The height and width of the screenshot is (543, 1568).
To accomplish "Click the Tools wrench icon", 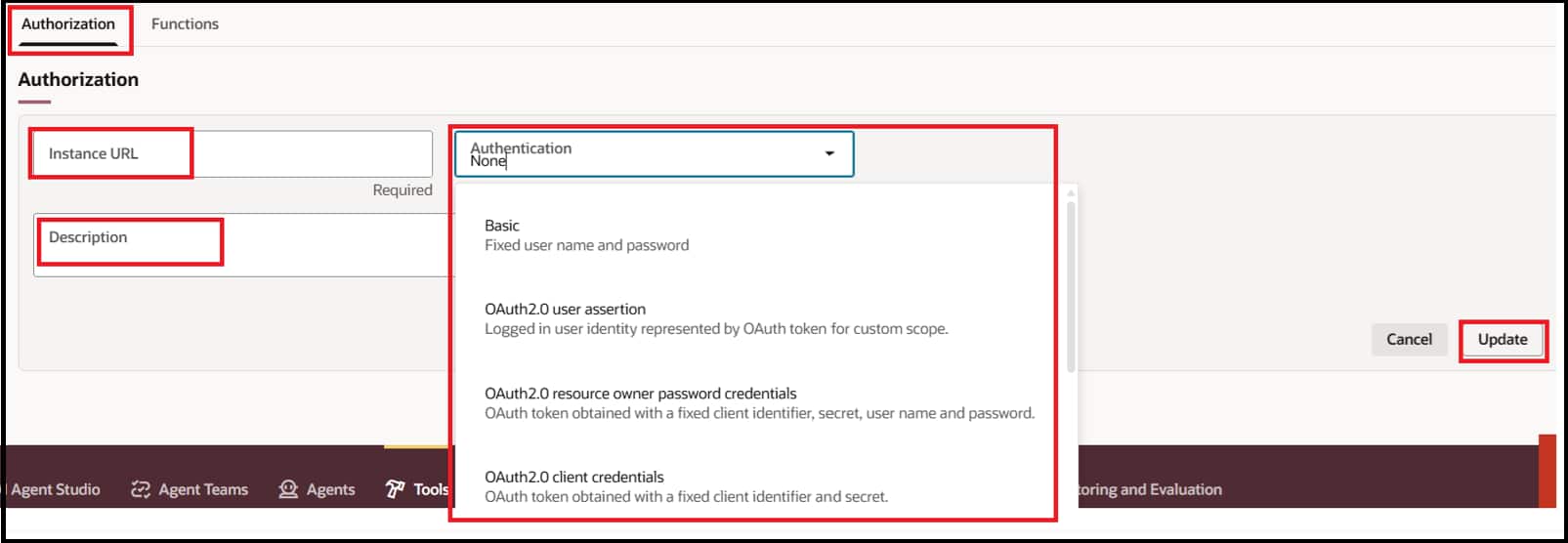I will [395, 489].
